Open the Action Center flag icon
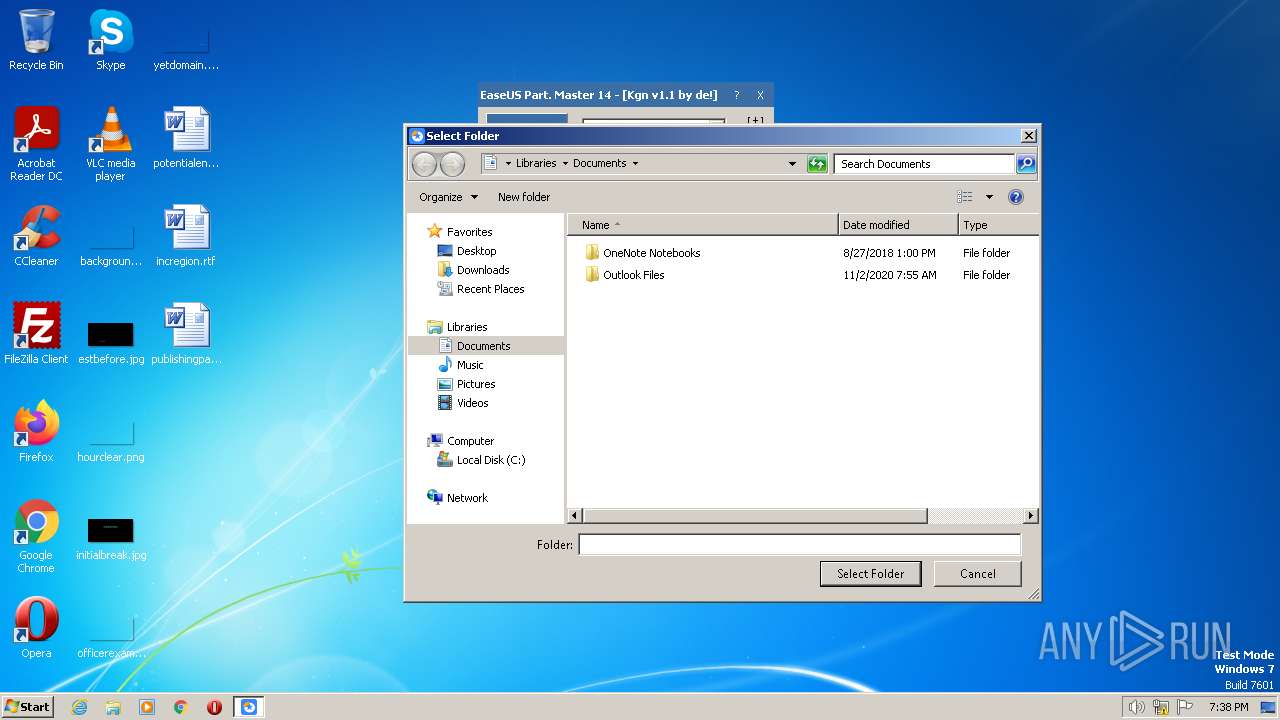This screenshot has height=720, width=1280. [1185, 707]
